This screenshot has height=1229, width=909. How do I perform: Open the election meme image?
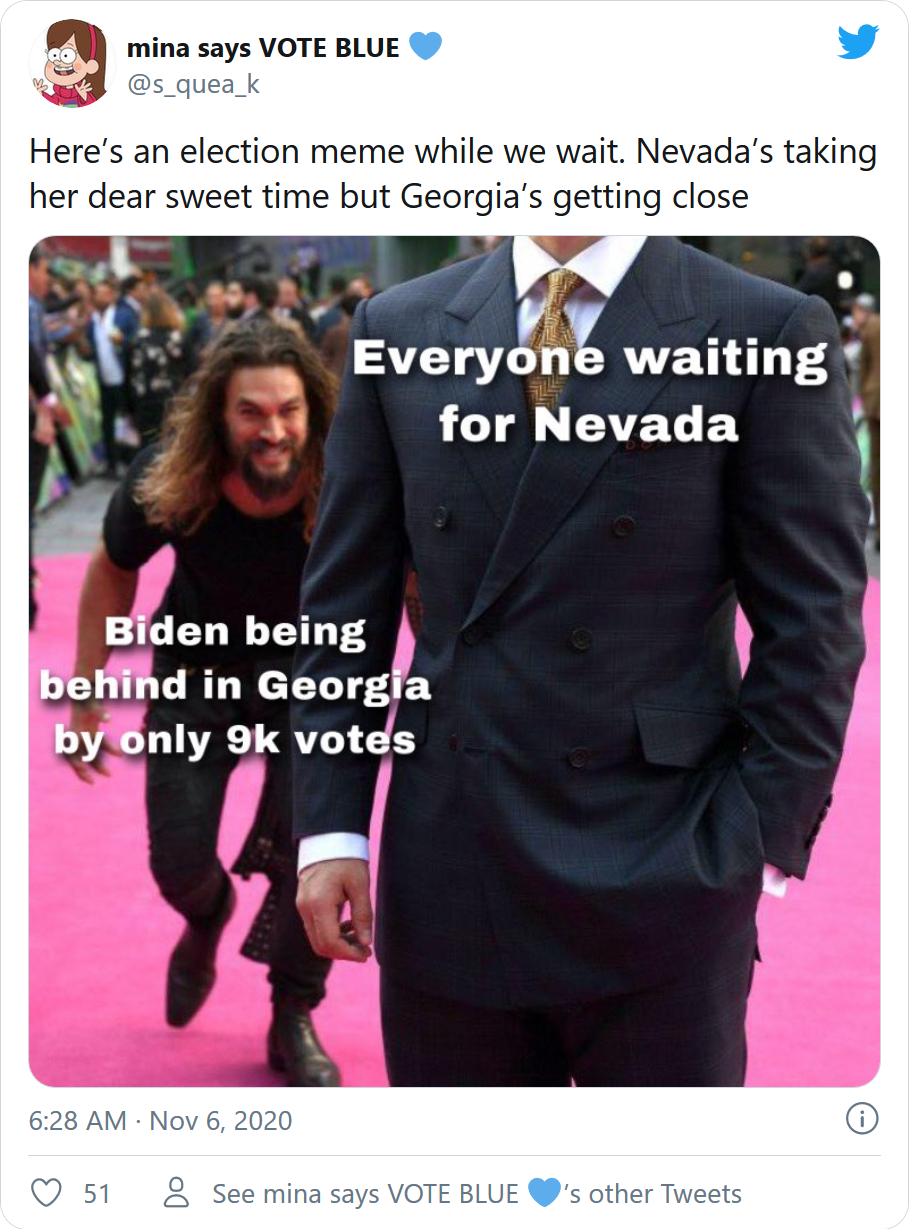[x=454, y=661]
